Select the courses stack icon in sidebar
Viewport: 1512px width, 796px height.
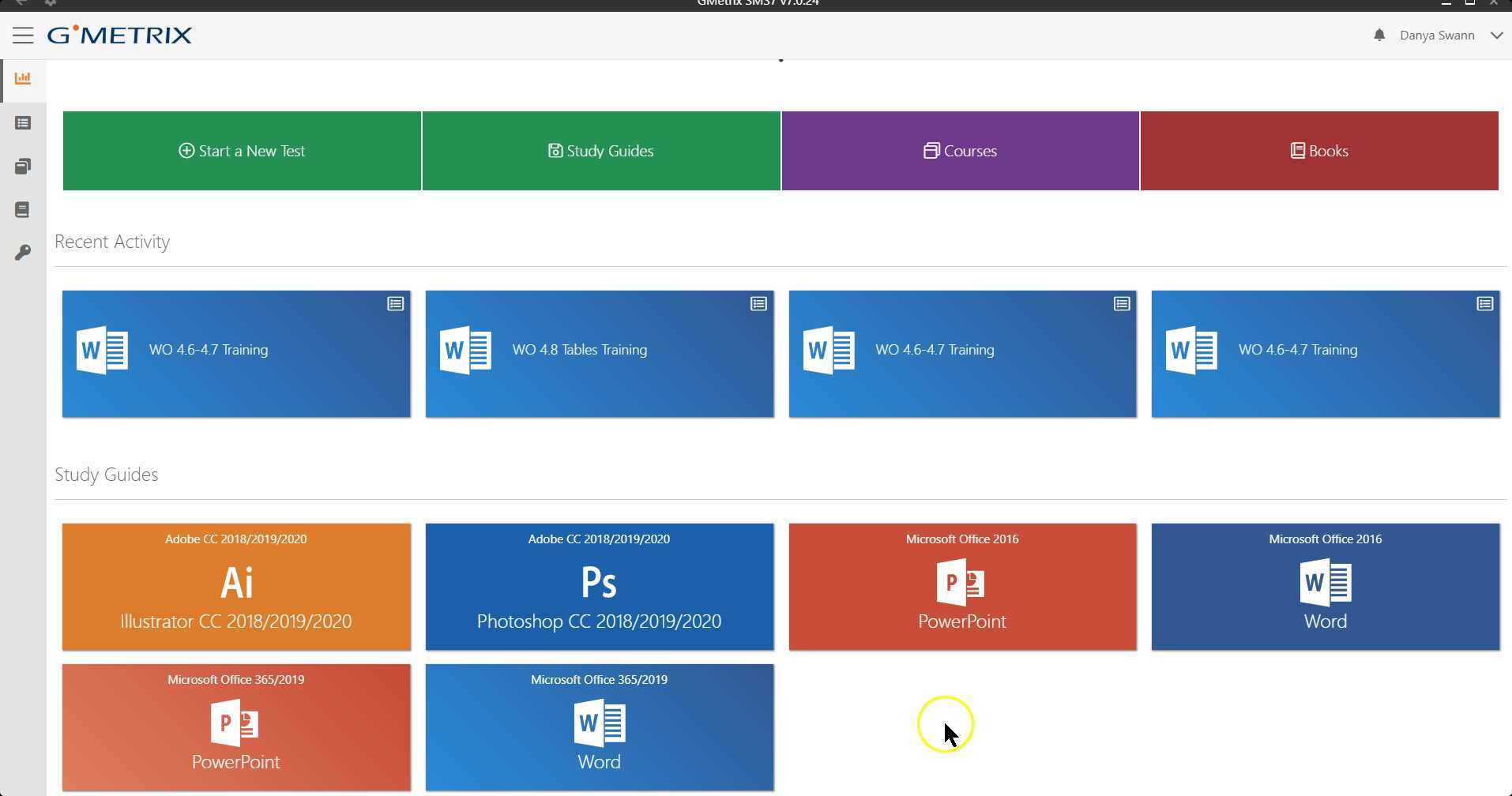point(23,167)
